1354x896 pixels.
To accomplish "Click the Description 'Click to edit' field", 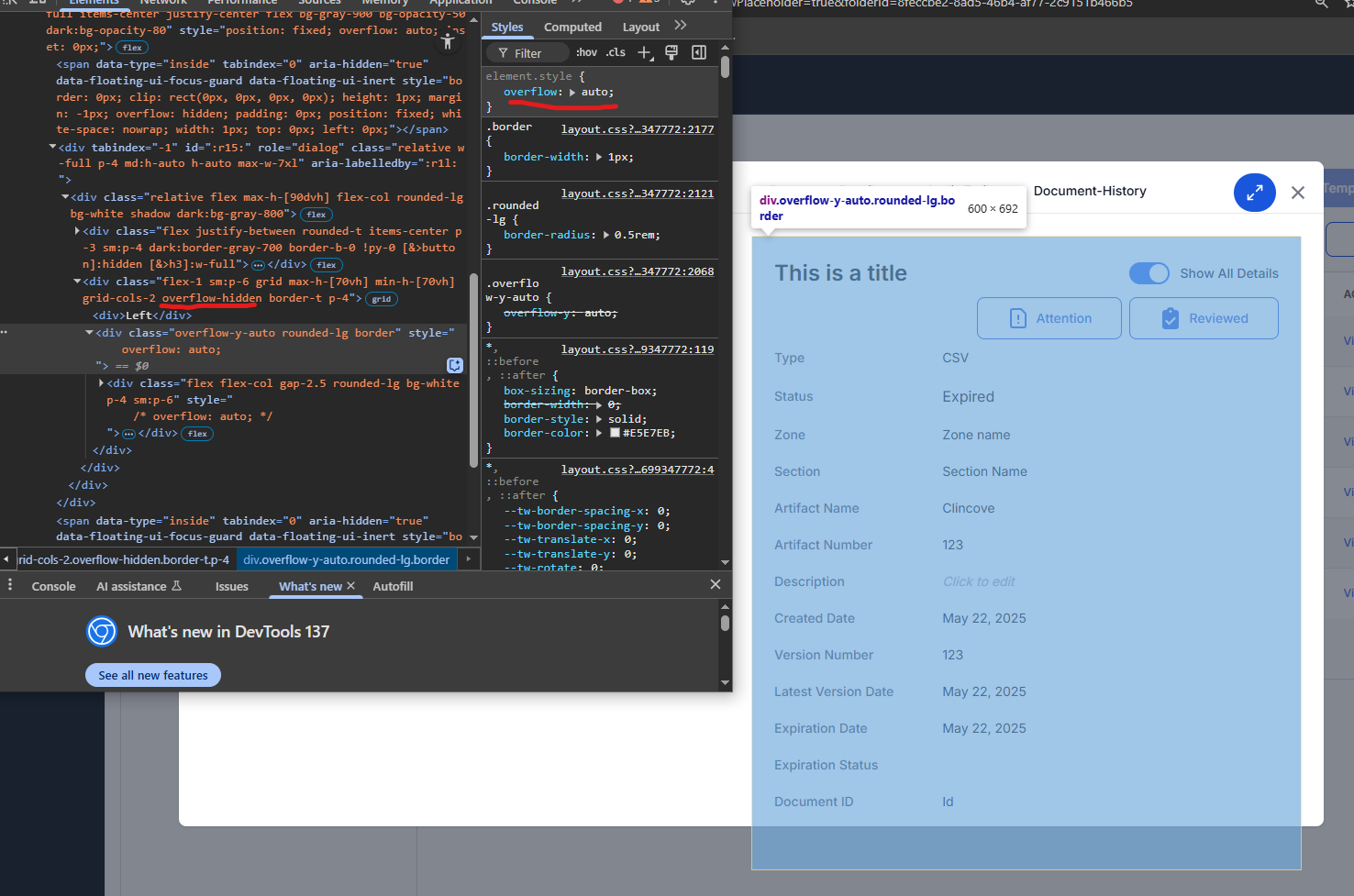I will (979, 581).
